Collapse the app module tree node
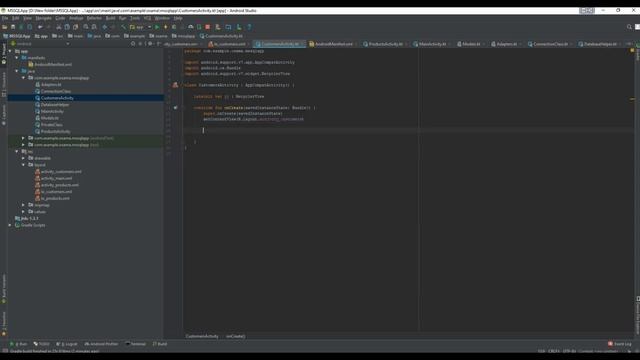The height and width of the screenshot is (360, 640). click(10, 51)
